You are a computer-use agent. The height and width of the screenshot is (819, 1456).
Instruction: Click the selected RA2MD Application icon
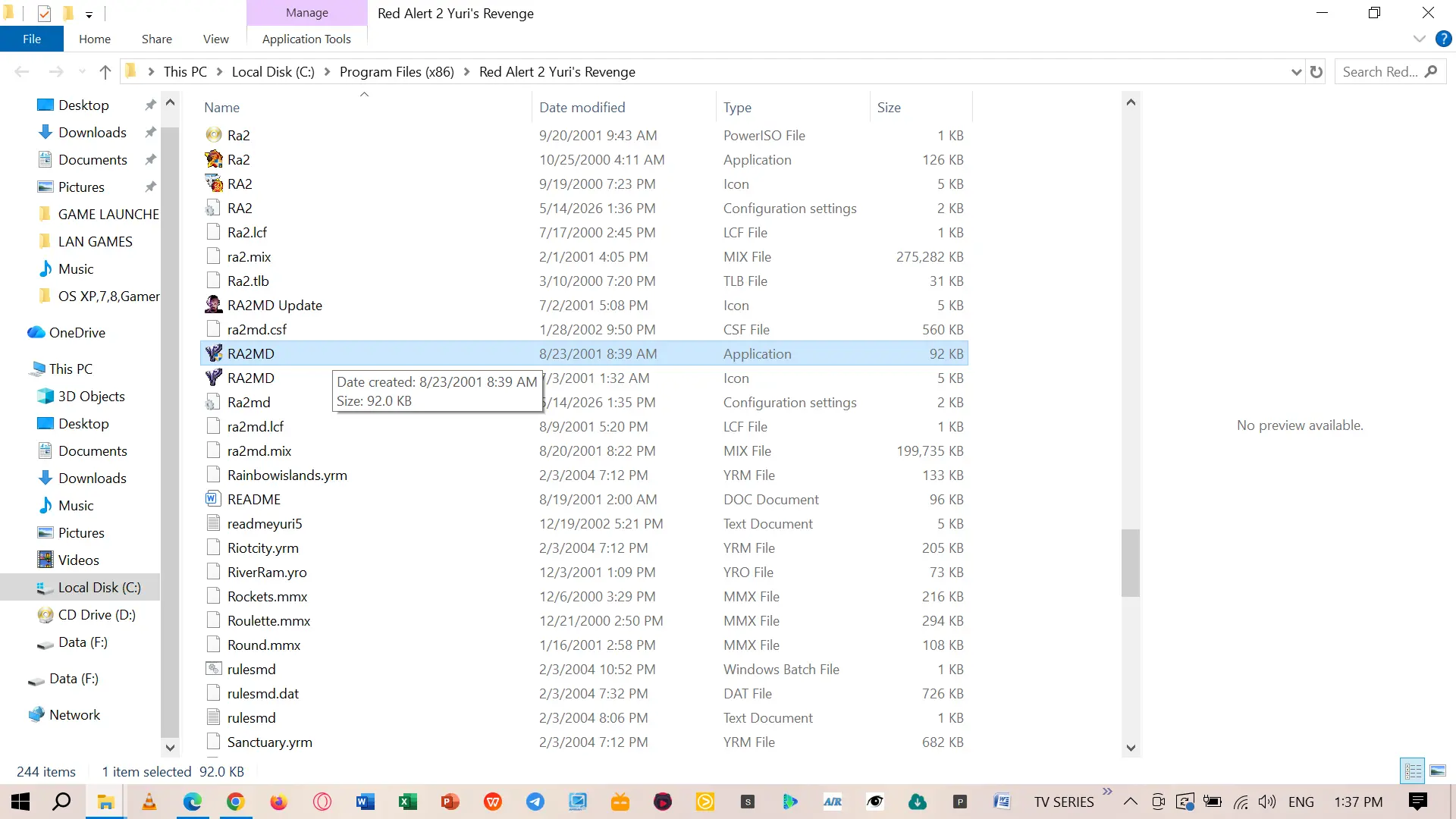point(214,353)
